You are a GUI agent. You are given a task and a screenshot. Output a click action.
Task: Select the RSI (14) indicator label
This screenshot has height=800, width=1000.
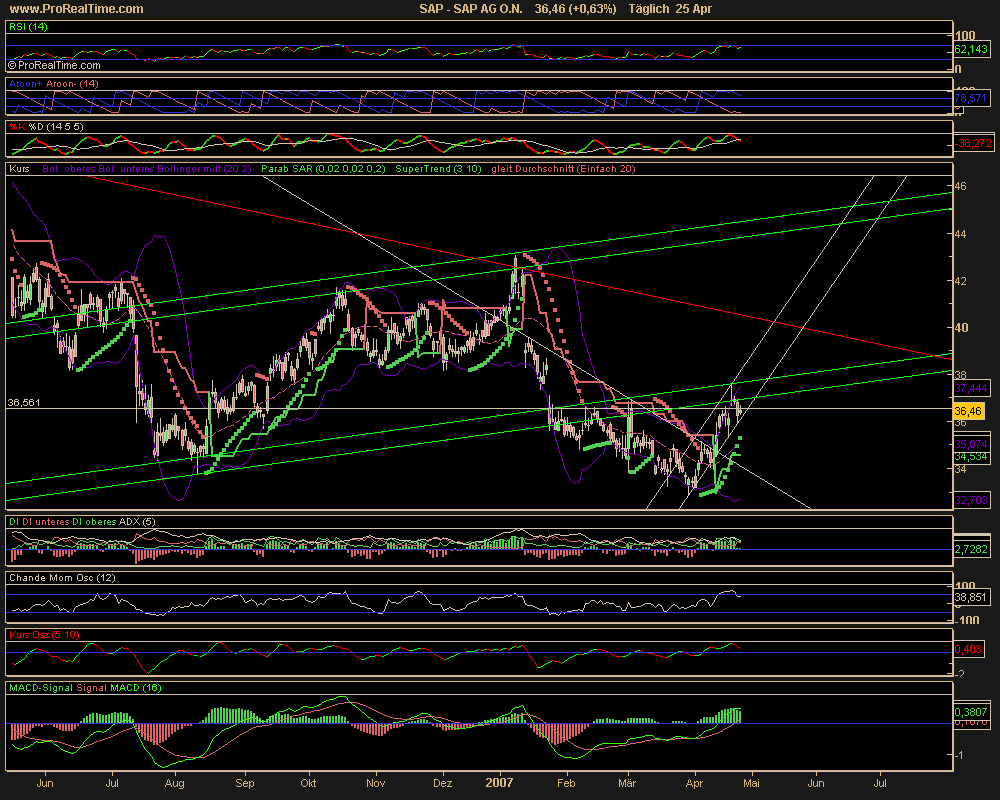point(27,29)
